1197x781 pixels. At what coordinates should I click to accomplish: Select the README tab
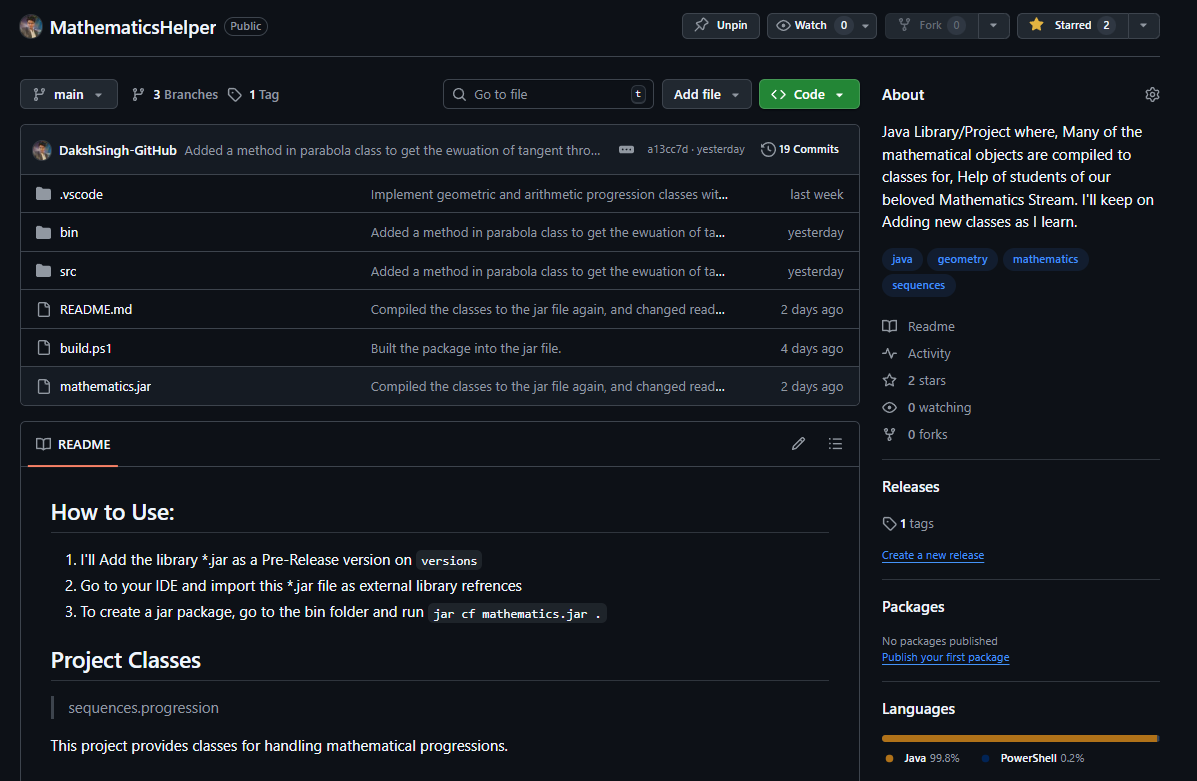pos(73,445)
